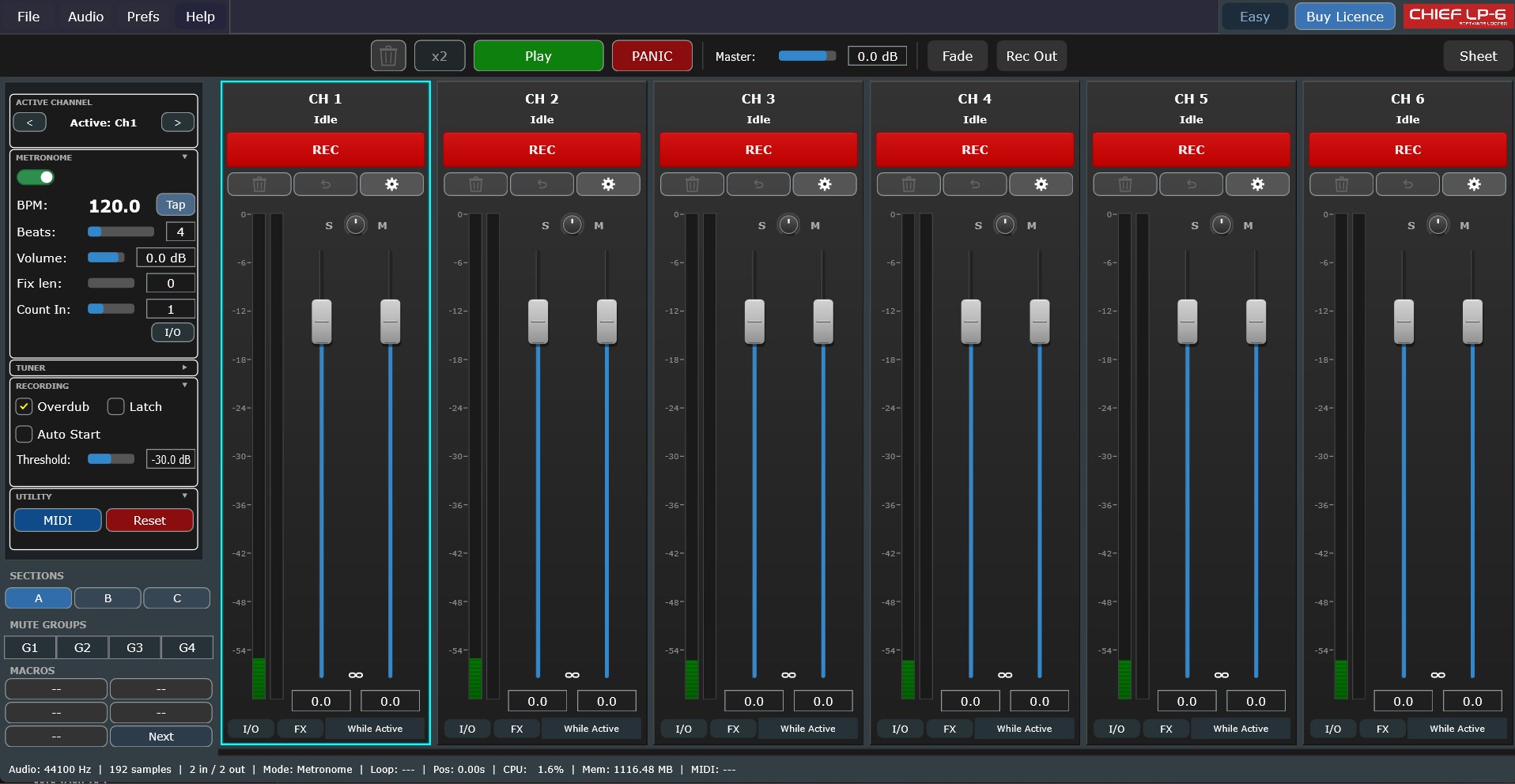This screenshot has width=1515, height=784.
Task: Undo last action on CH 3
Action: tap(759, 184)
